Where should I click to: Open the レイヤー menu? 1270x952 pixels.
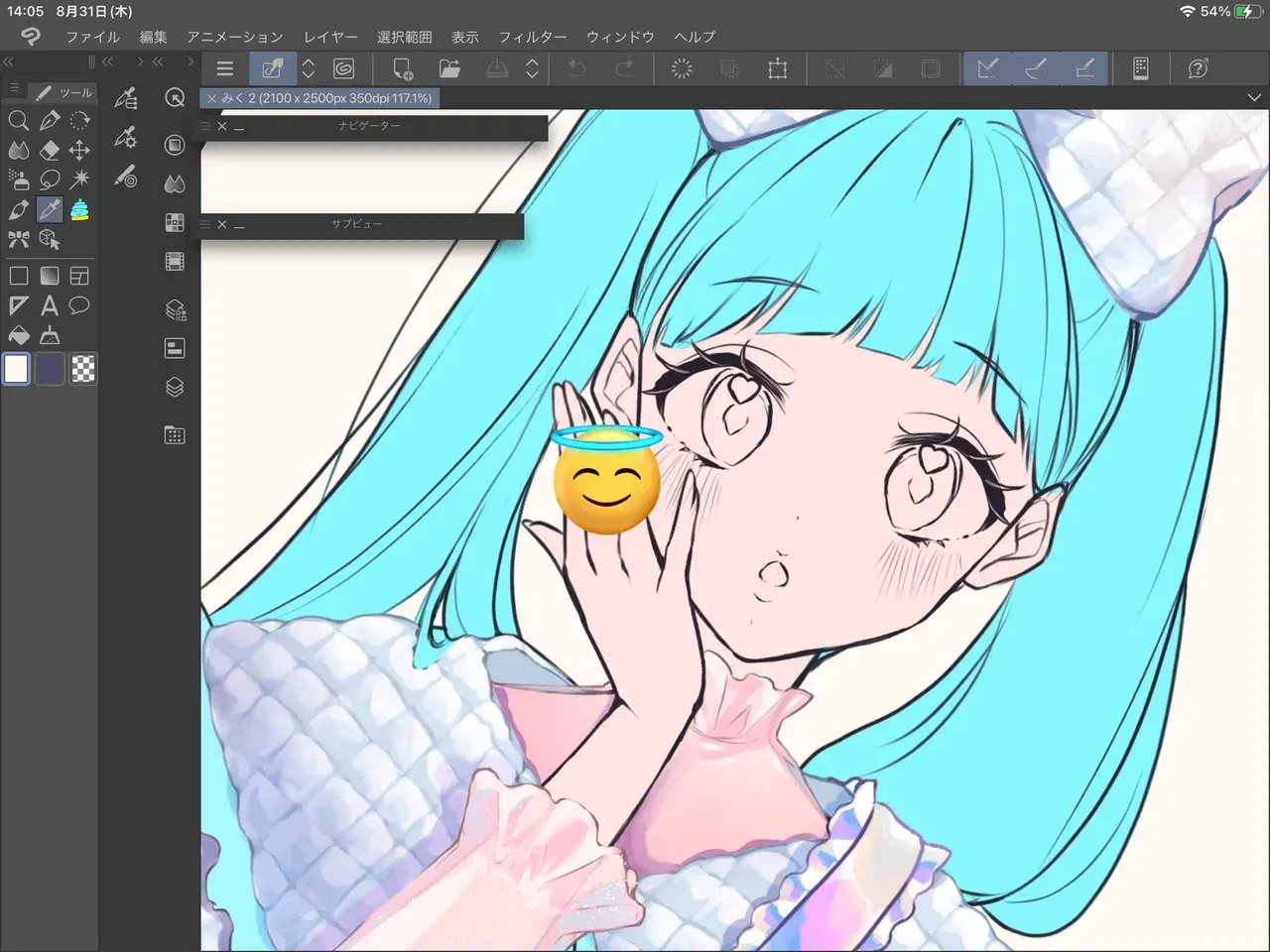tap(330, 37)
